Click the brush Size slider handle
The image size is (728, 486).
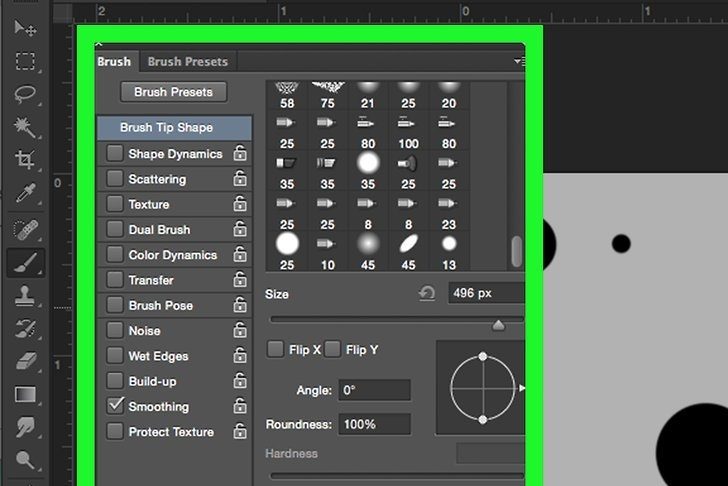point(498,325)
